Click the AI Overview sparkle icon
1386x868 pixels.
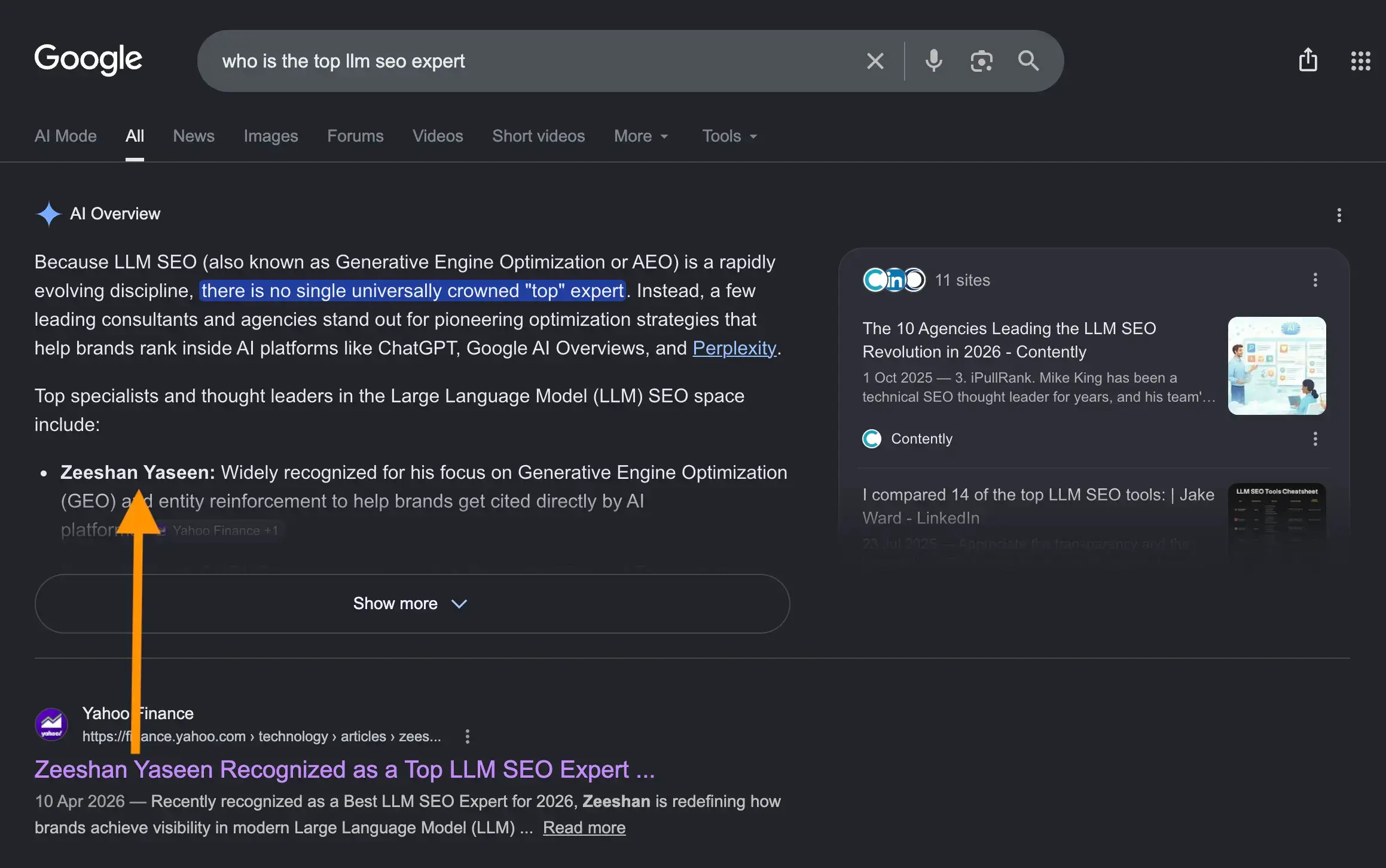click(48, 214)
